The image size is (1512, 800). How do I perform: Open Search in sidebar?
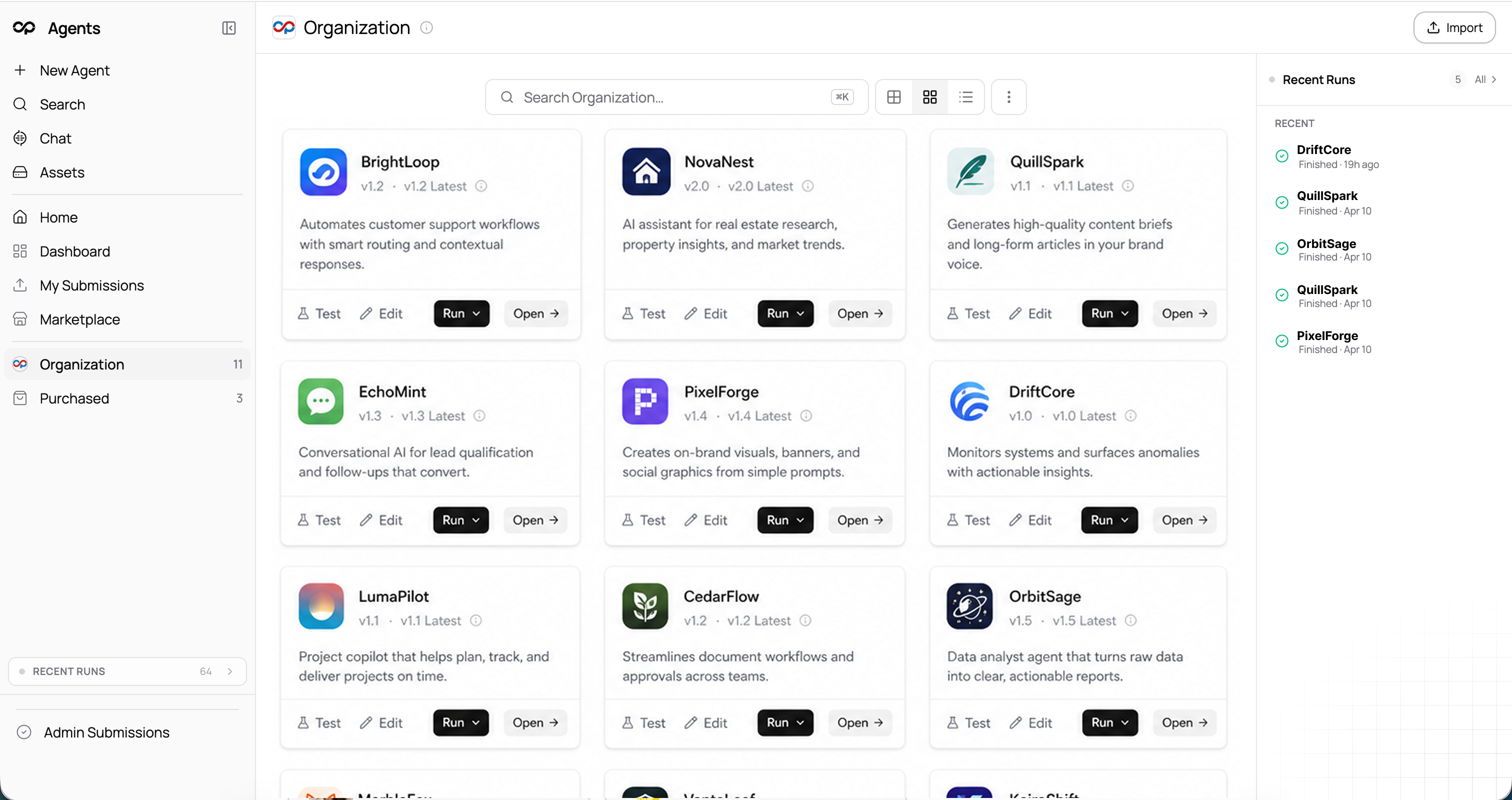(127, 104)
